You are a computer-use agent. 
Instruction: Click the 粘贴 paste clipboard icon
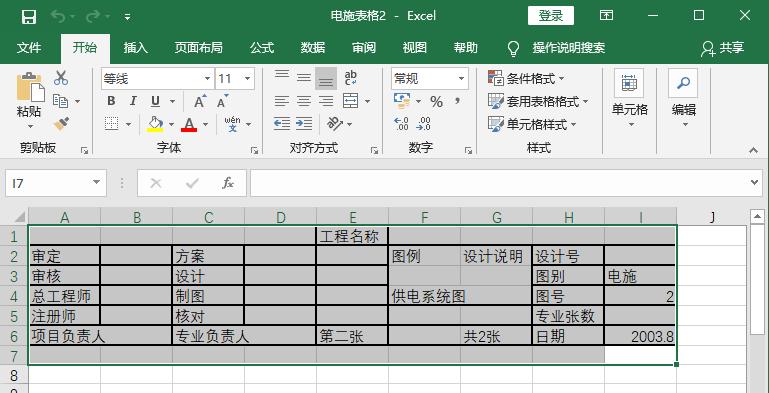(30, 87)
